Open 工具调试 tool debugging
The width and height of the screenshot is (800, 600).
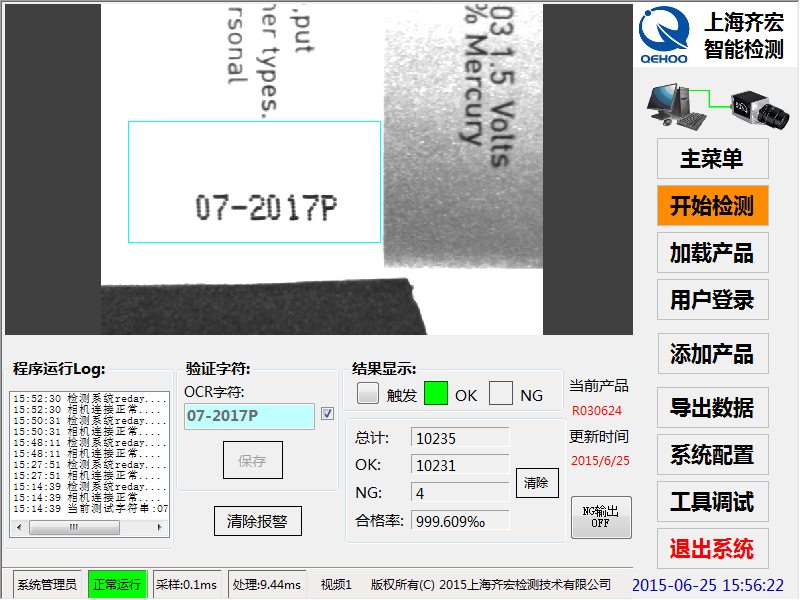click(712, 501)
